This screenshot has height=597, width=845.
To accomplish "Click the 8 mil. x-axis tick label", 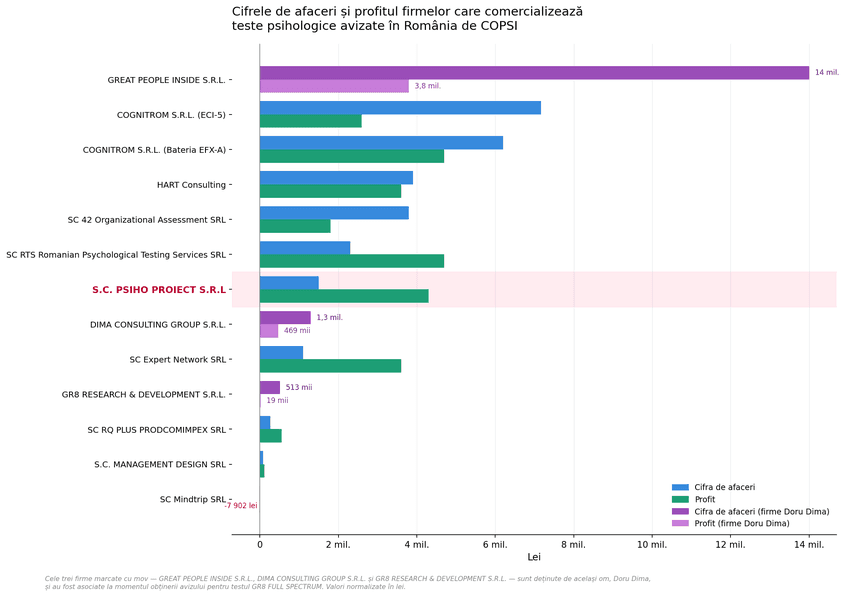I will [573, 545].
